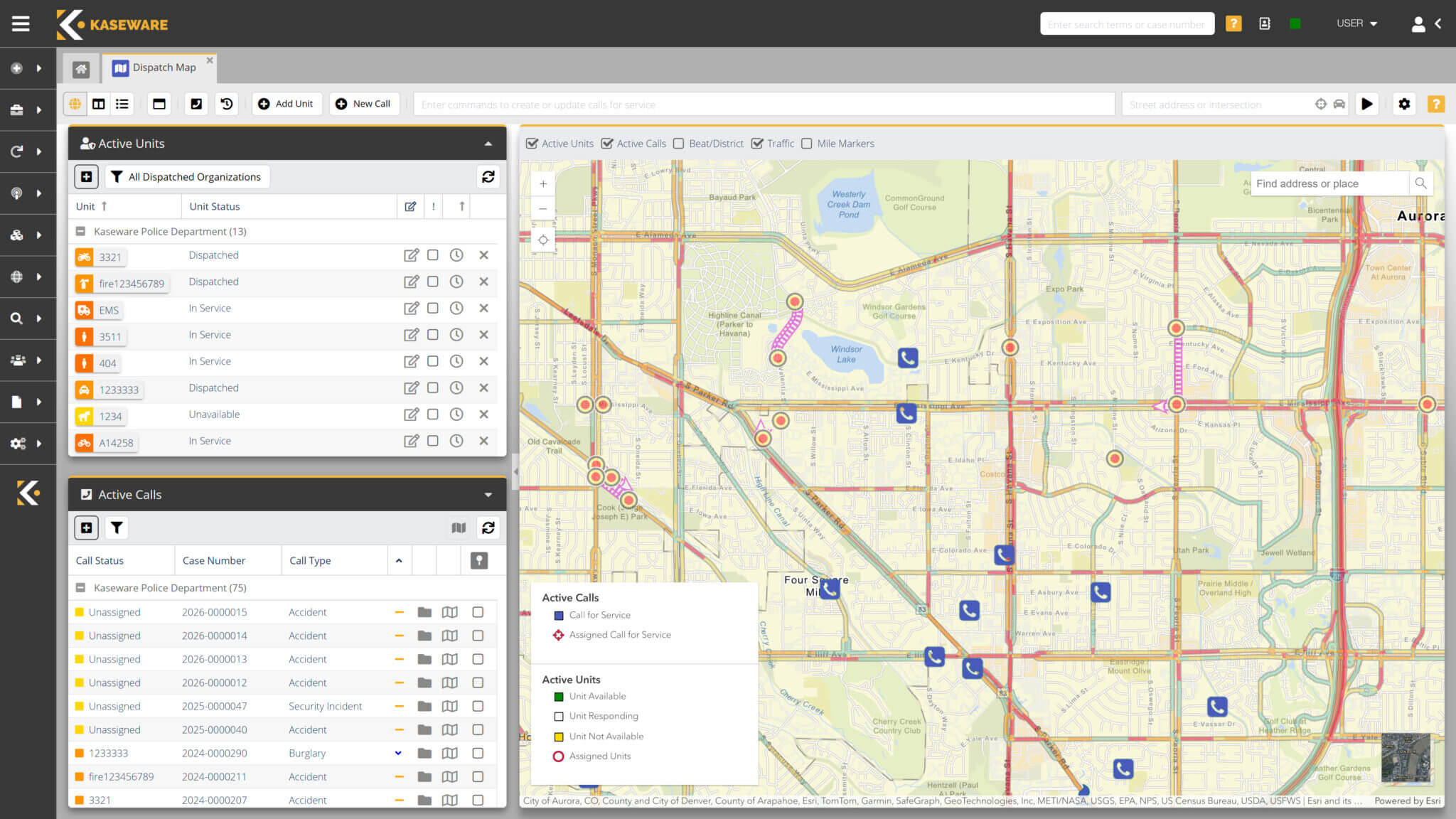
Task: Open the map globe view
Action: pyautogui.click(x=75, y=104)
